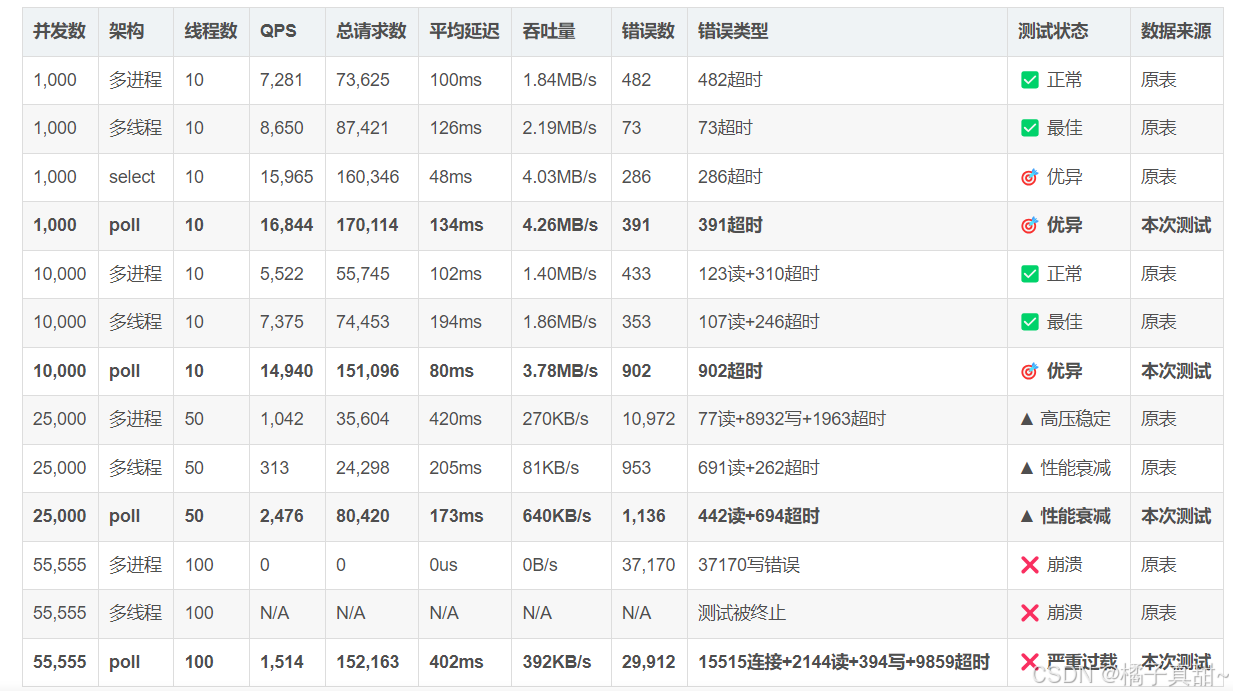The height and width of the screenshot is (694, 1233).
Task: Click error type 442读+694超时
Action: [759, 516]
